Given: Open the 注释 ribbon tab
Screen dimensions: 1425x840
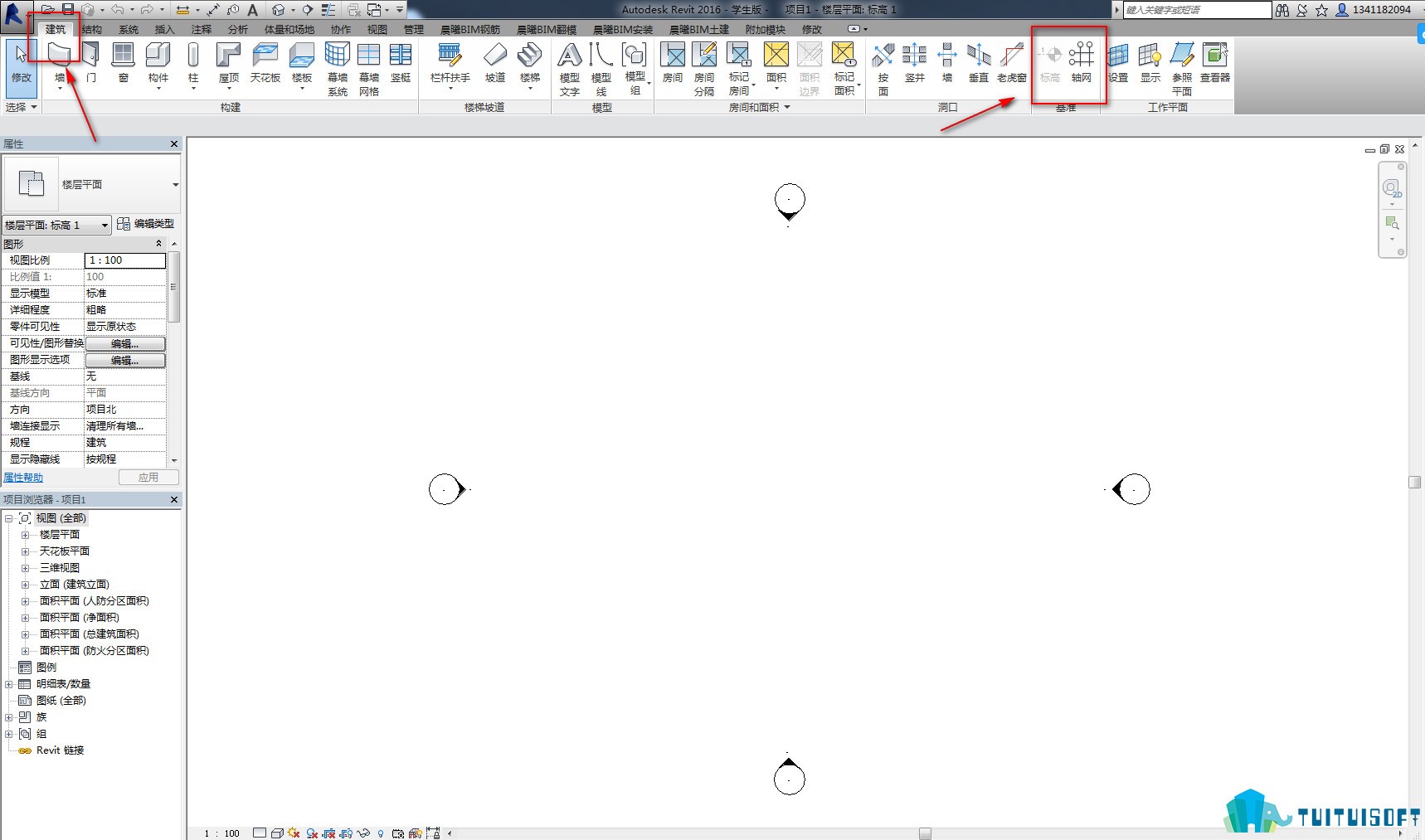Looking at the screenshot, I should (202, 29).
